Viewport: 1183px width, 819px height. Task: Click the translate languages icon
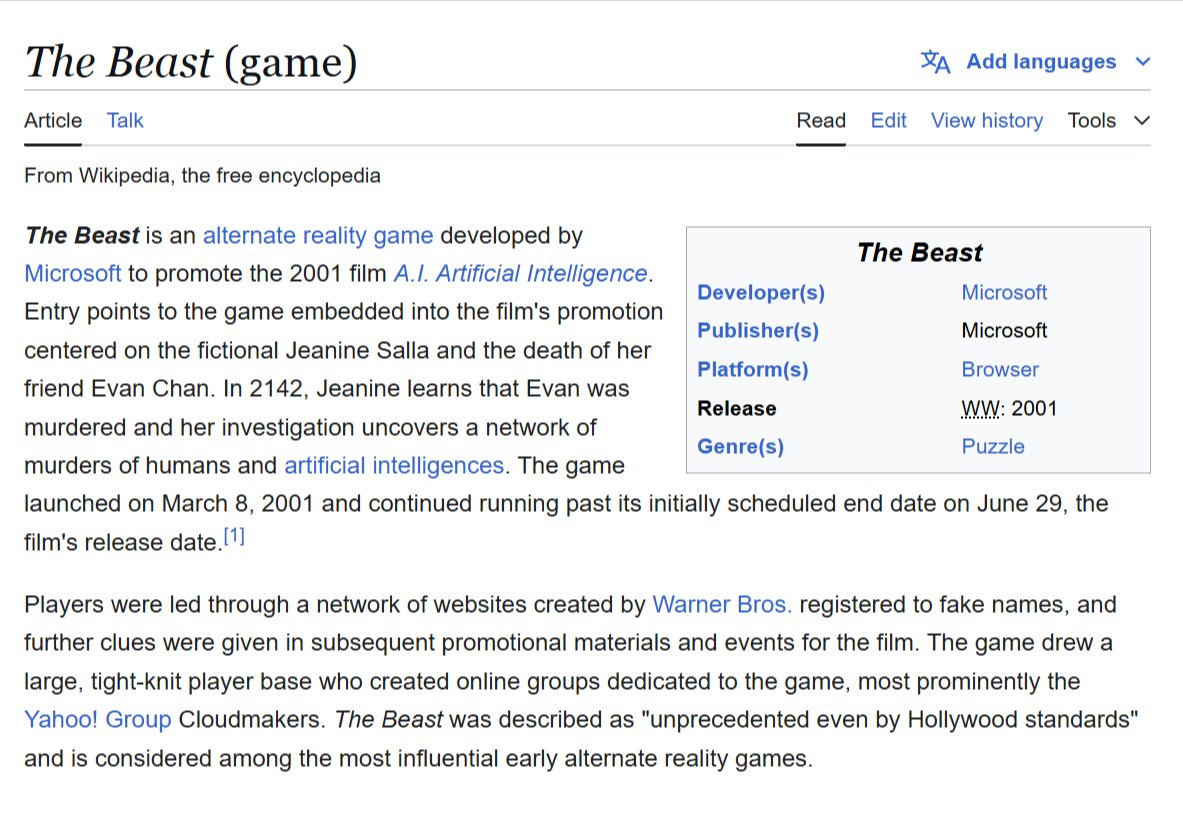tap(935, 62)
